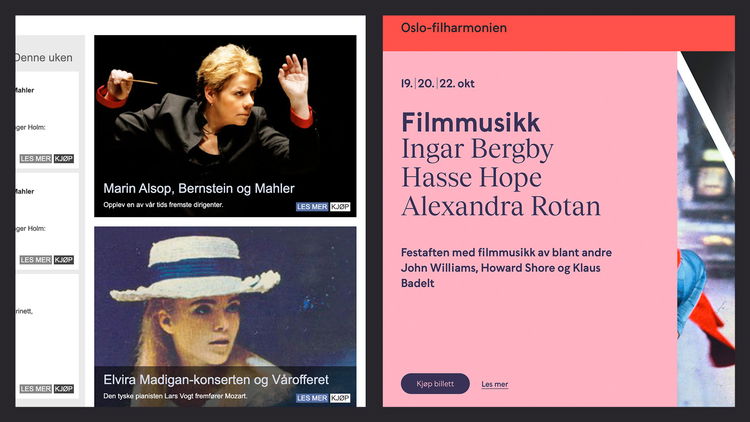Image resolution: width=750 pixels, height=422 pixels.
Task: Click the 'Kjøp billett' button
Action: (x=435, y=384)
